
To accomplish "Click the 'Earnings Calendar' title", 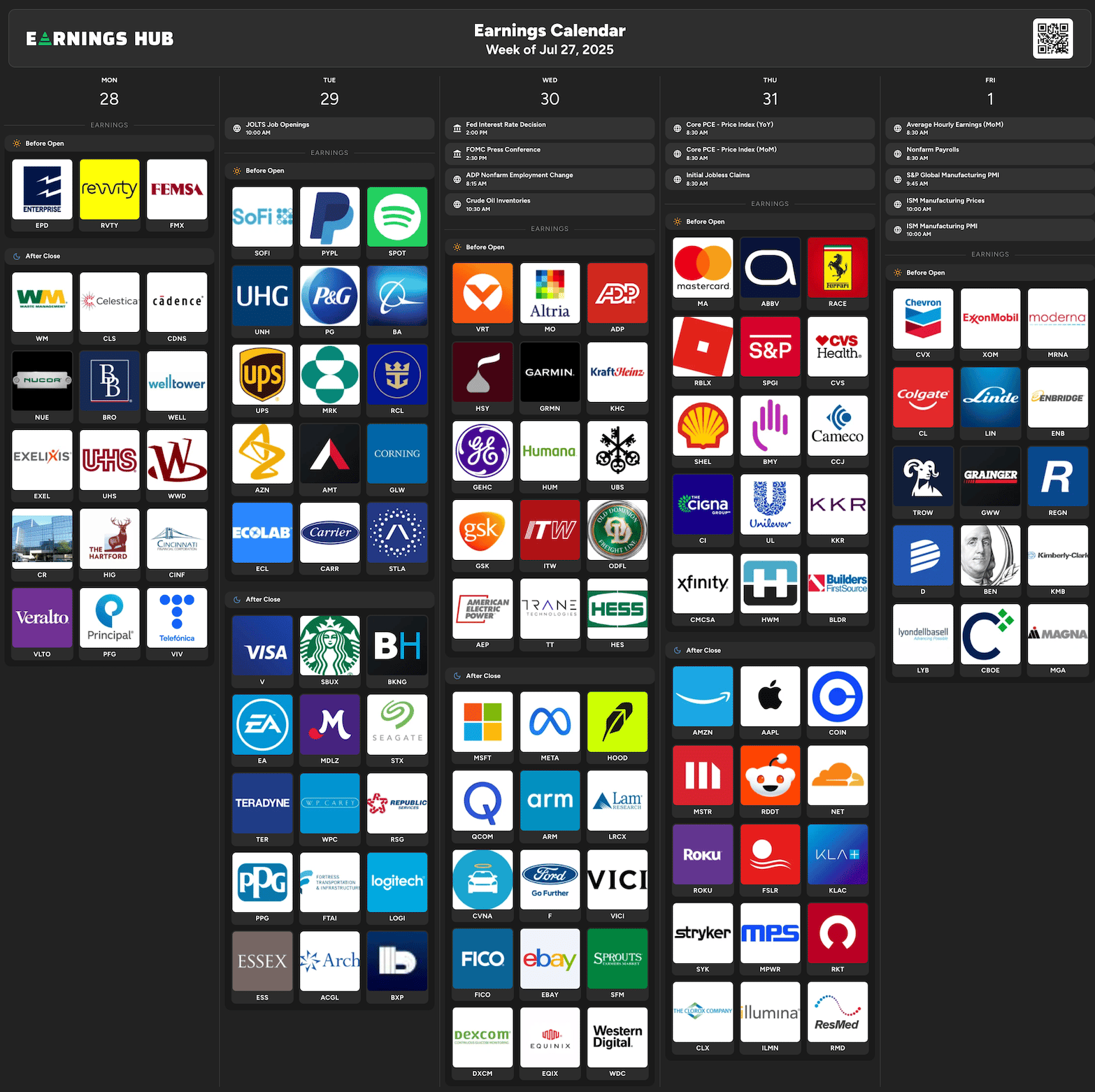I will 550,30.
